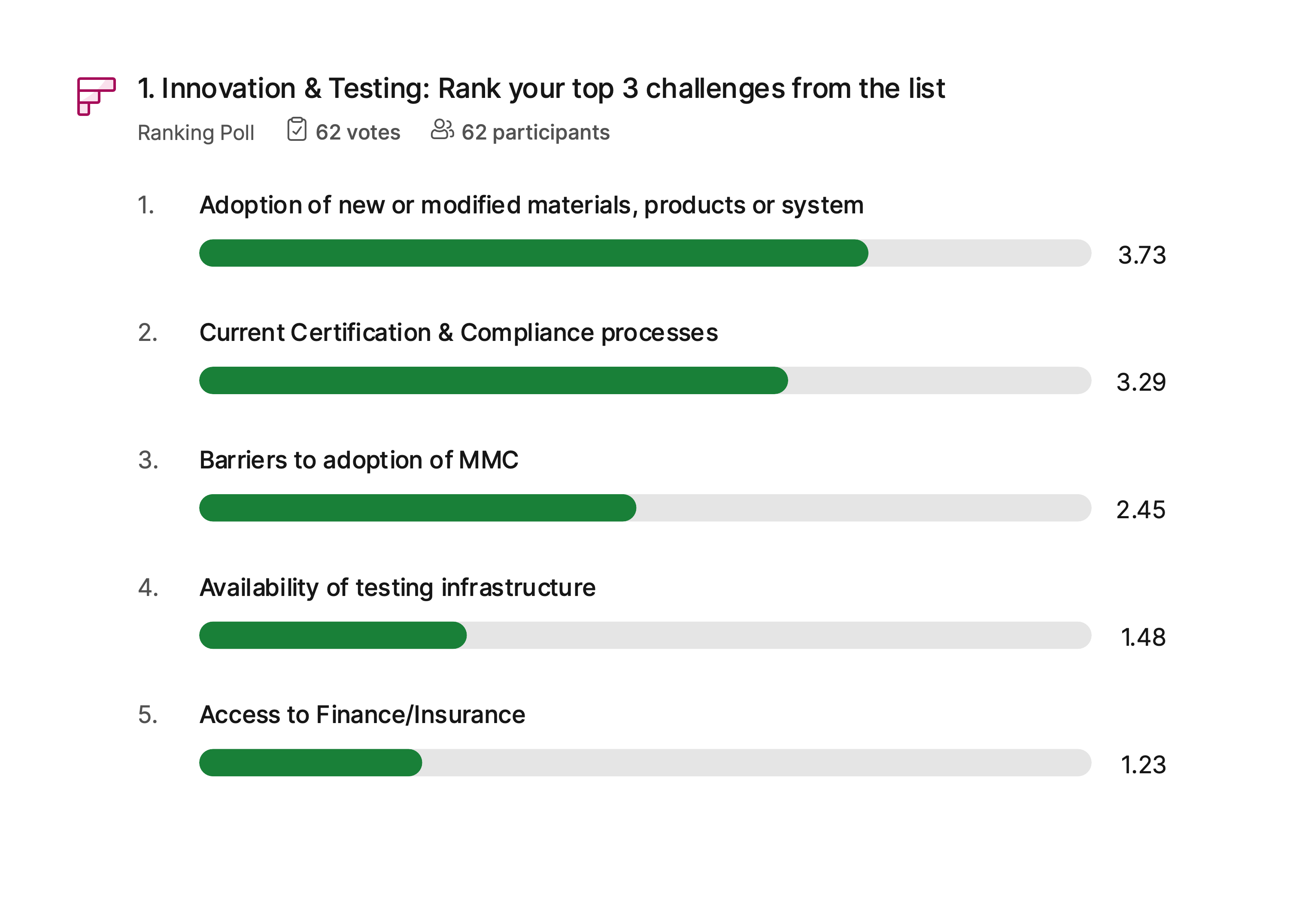Click the 2.45 score value
This screenshot has width=1305, height=924.
[1141, 510]
